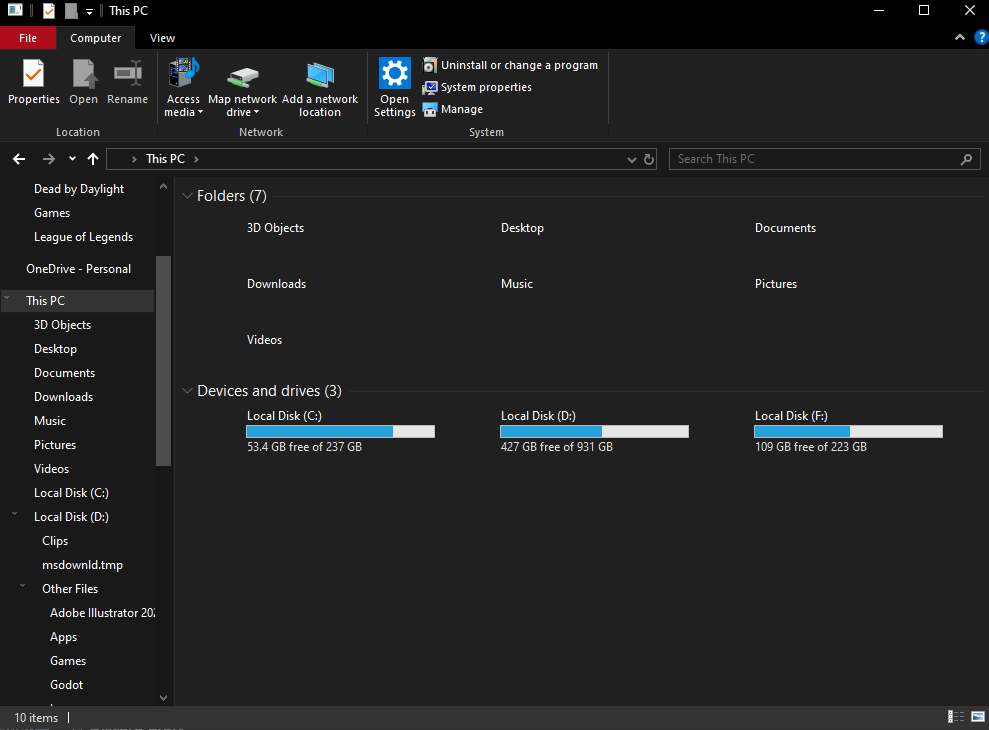Click the Add a network location icon

pyautogui.click(x=320, y=75)
